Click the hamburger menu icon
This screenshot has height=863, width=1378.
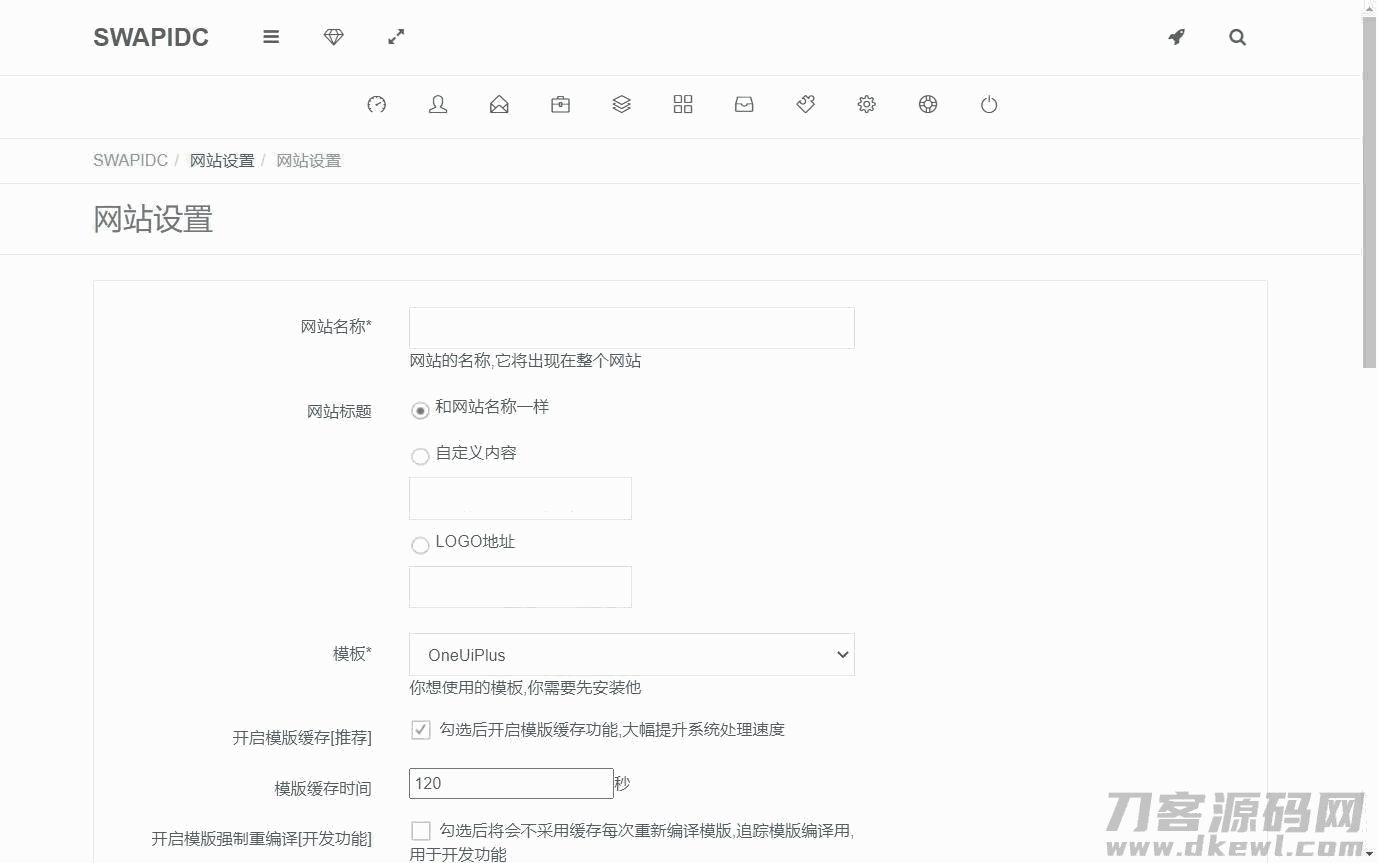[271, 37]
